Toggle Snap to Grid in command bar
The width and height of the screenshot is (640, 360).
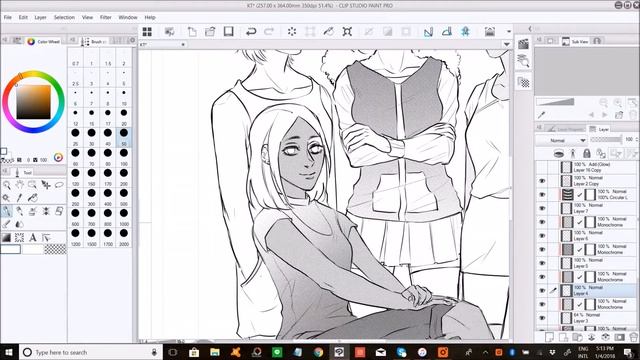point(465,31)
